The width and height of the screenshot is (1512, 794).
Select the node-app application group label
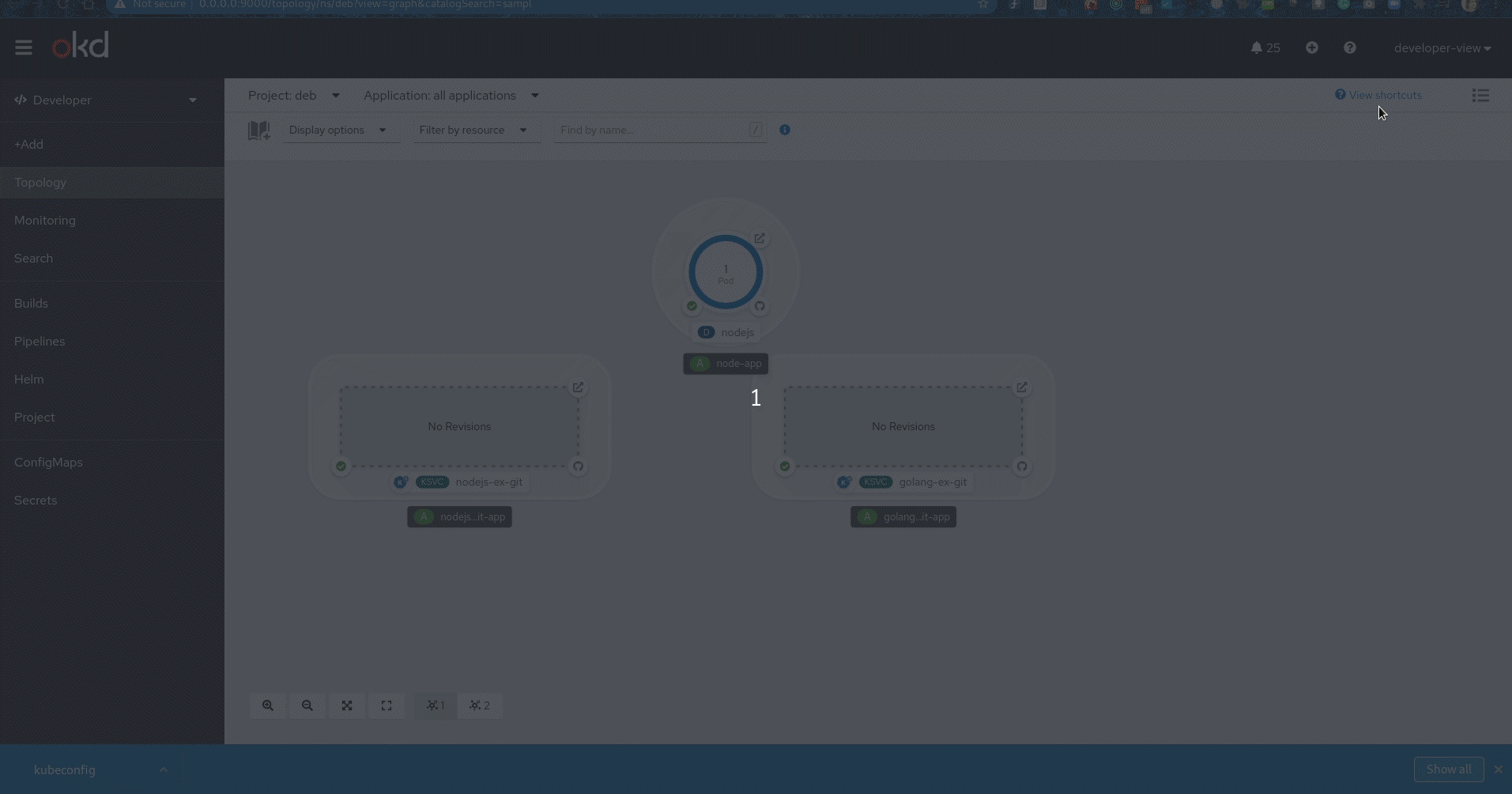pyautogui.click(x=726, y=364)
